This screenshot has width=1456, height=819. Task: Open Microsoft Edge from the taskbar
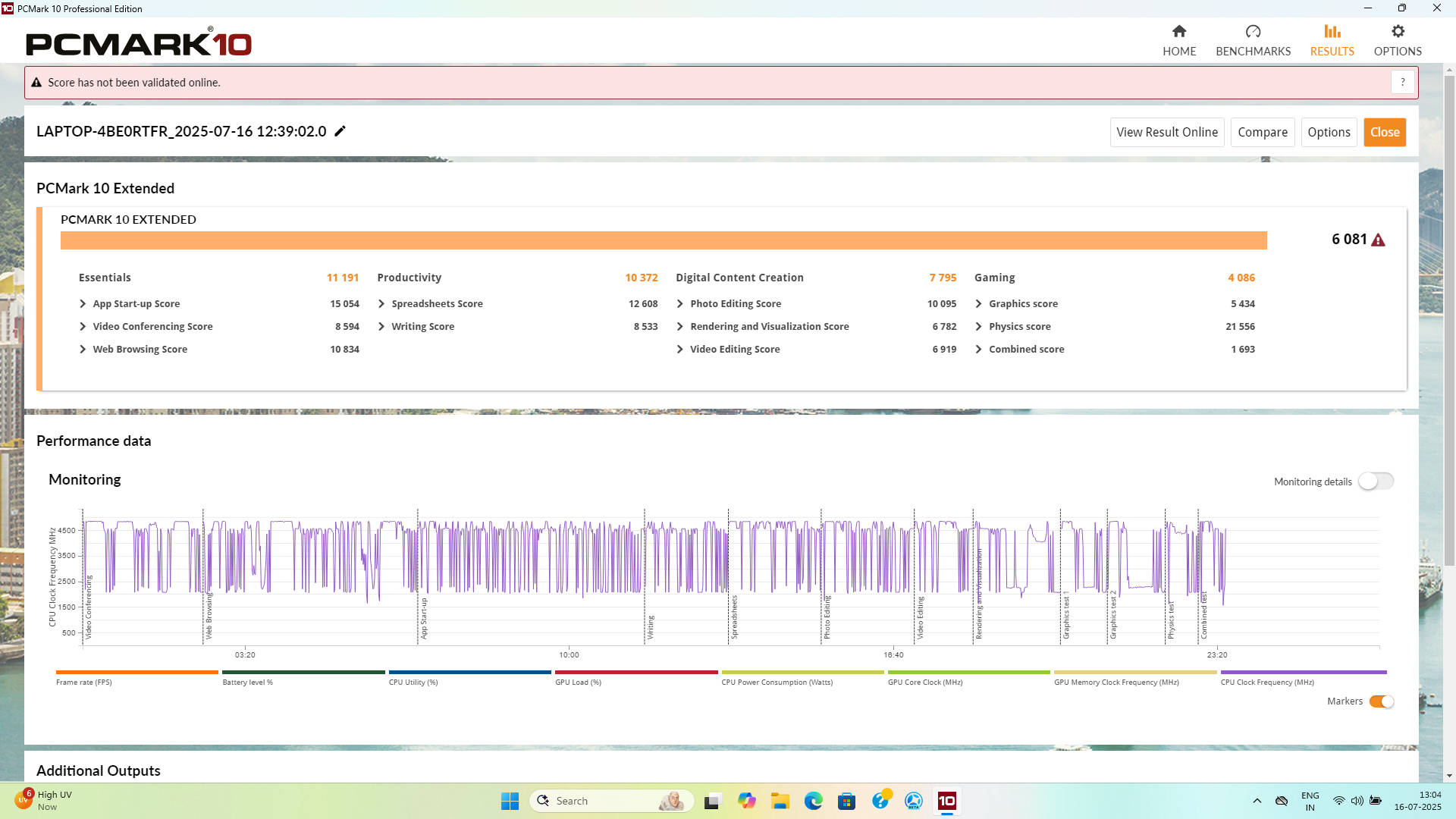[813, 801]
